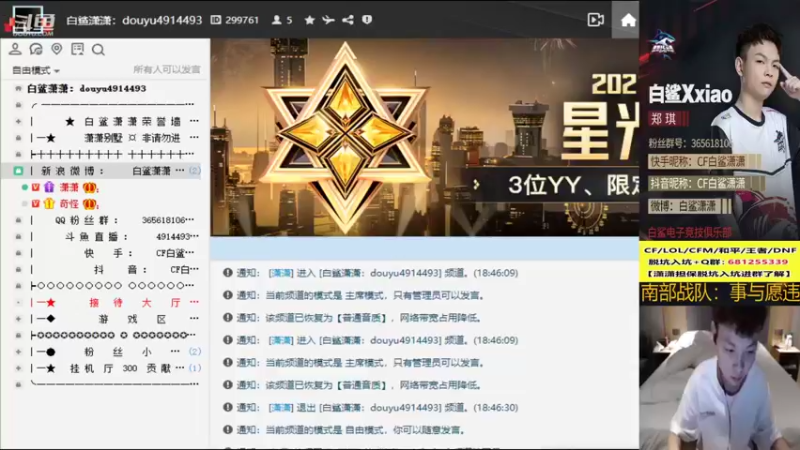Screen dimensions: 800x450
Task: Open the chat bubble icon in sidebar toolbar
Action: 36,49
